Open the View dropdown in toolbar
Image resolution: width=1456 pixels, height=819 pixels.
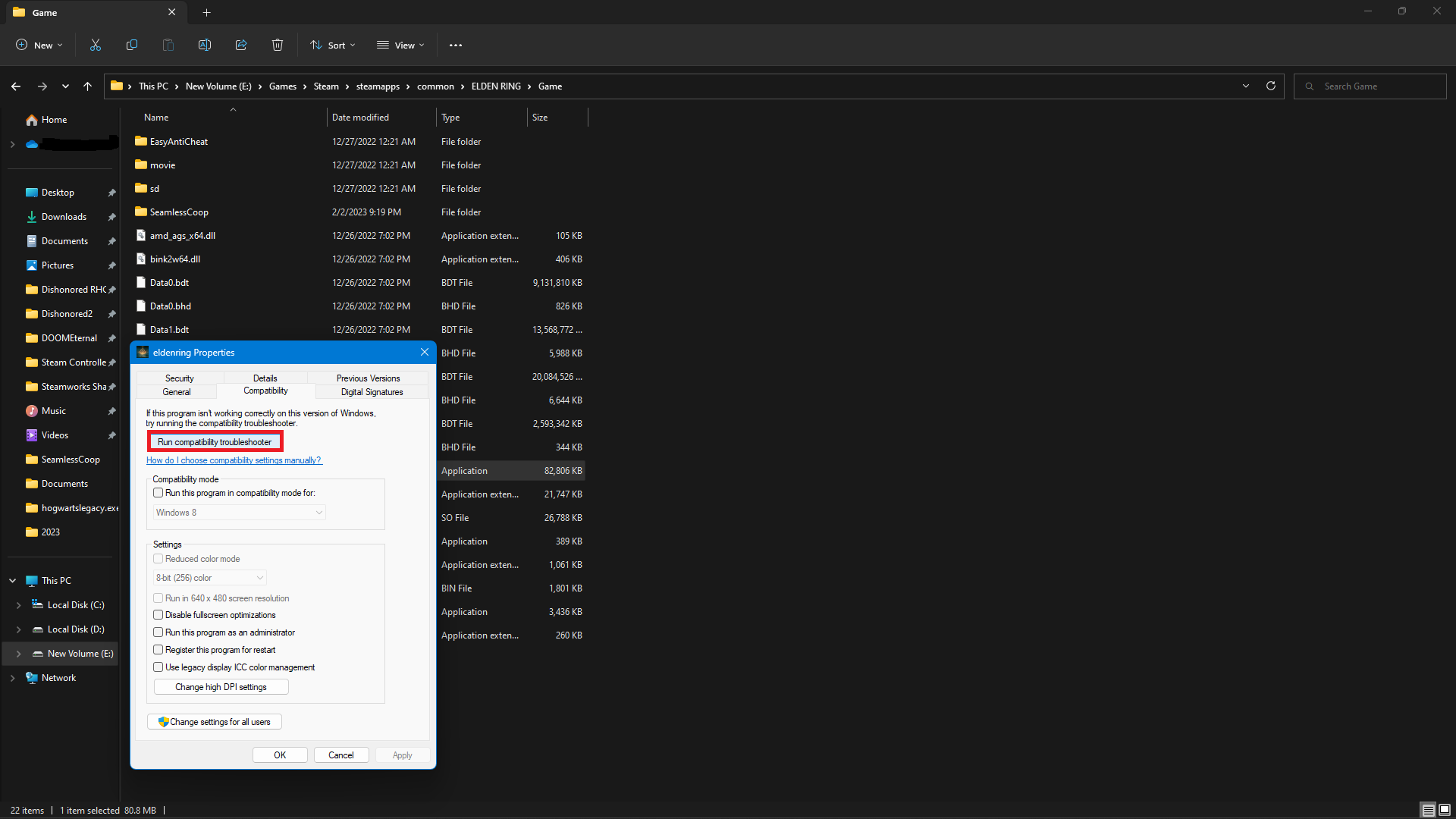pos(400,45)
